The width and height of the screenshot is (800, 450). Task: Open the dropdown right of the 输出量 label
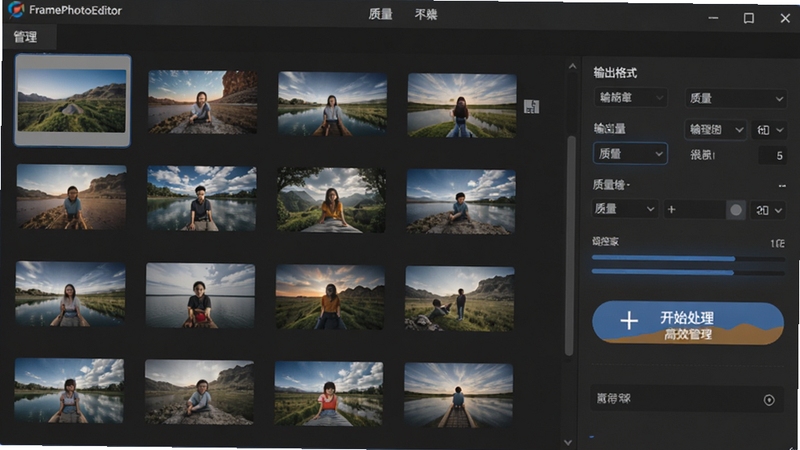(715, 130)
